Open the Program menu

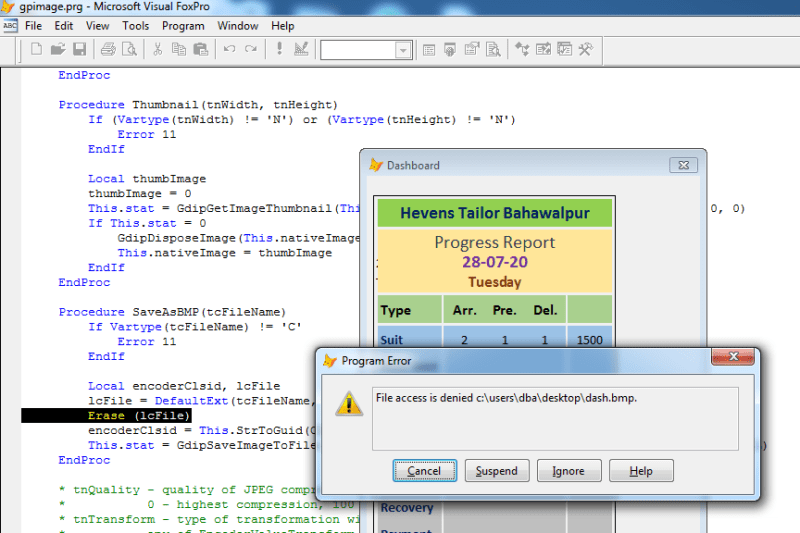[183, 26]
